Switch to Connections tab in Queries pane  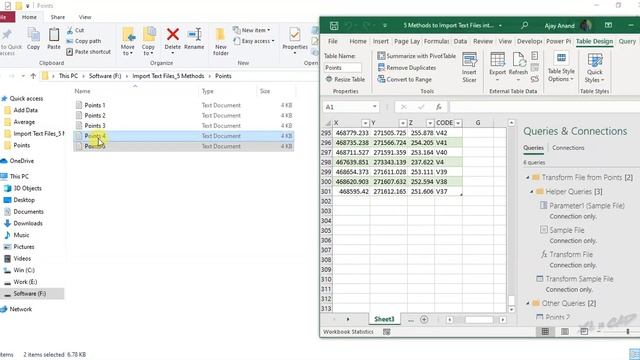[x=568, y=148]
